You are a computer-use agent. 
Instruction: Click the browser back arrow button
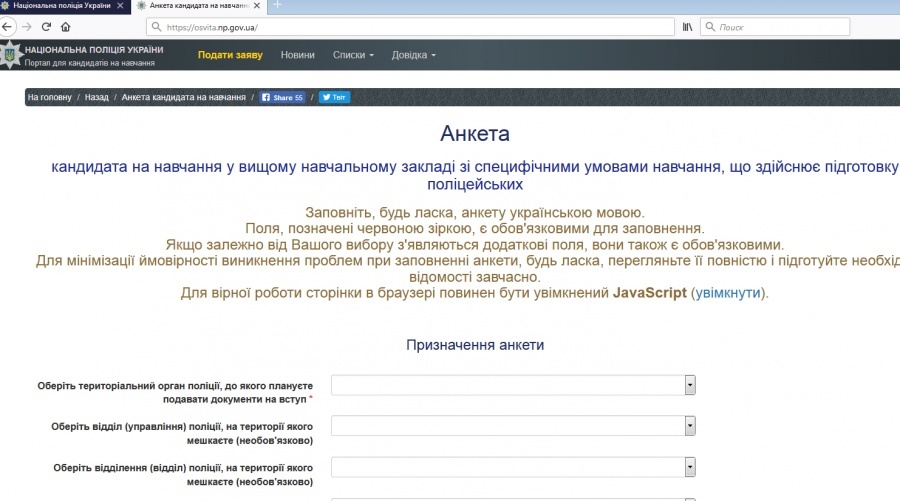click(x=8, y=26)
